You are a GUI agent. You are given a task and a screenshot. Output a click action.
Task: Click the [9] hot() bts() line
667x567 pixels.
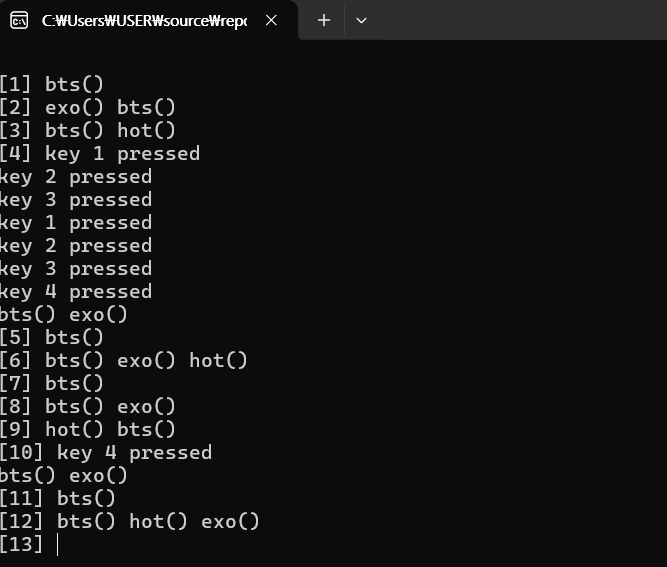pos(88,429)
